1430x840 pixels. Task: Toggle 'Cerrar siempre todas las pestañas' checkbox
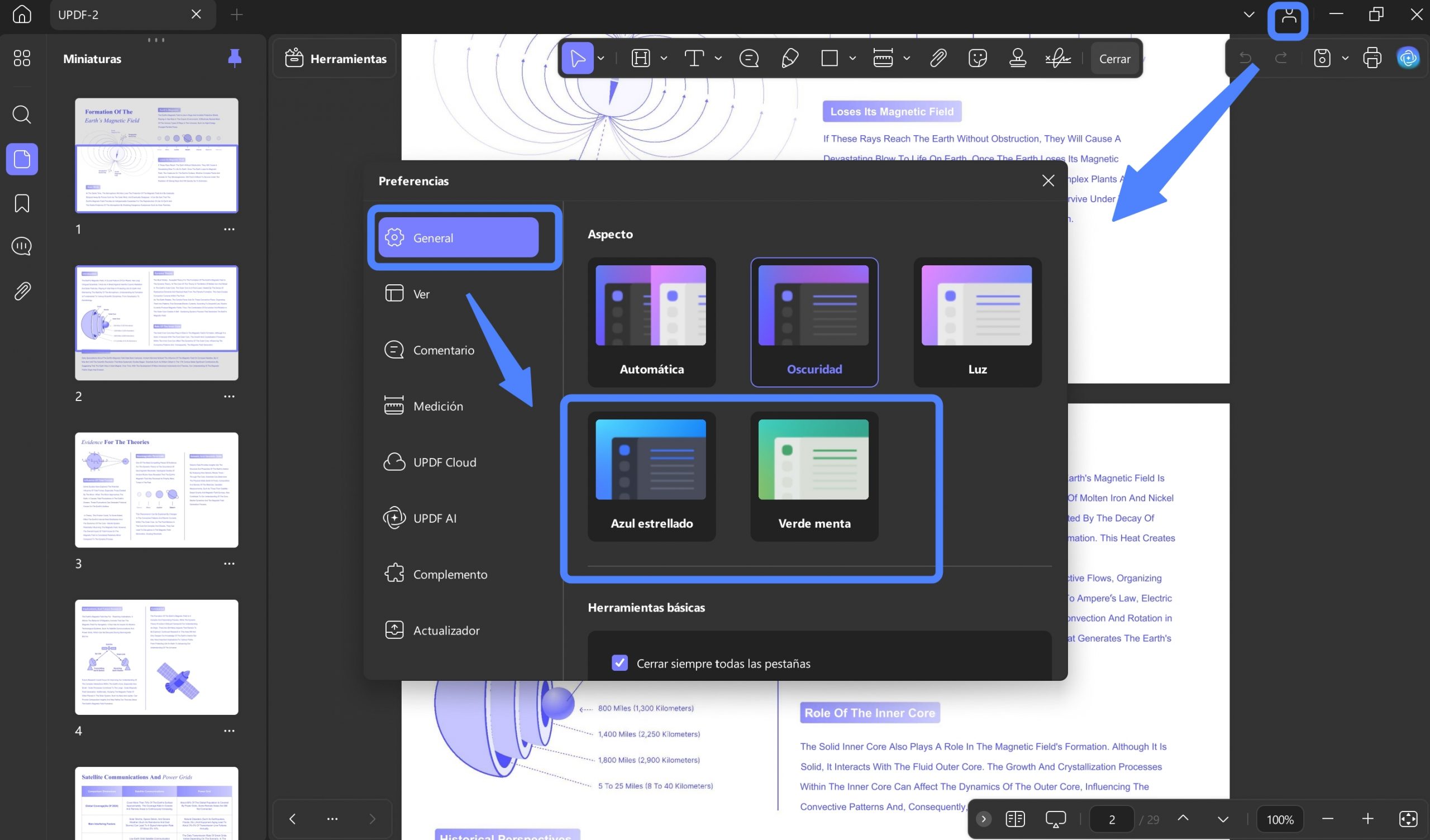[619, 663]
